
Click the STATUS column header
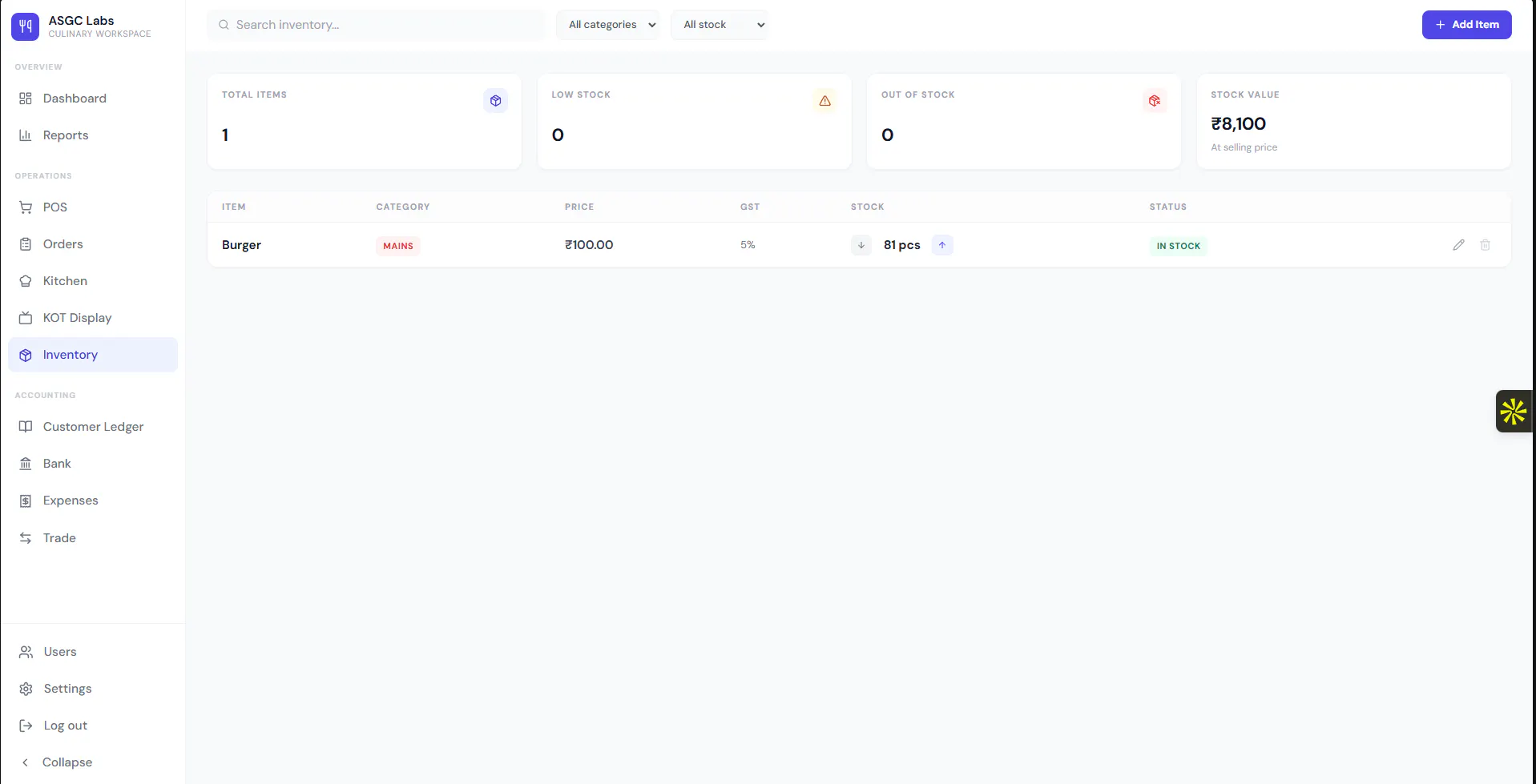pos(1168,207)
